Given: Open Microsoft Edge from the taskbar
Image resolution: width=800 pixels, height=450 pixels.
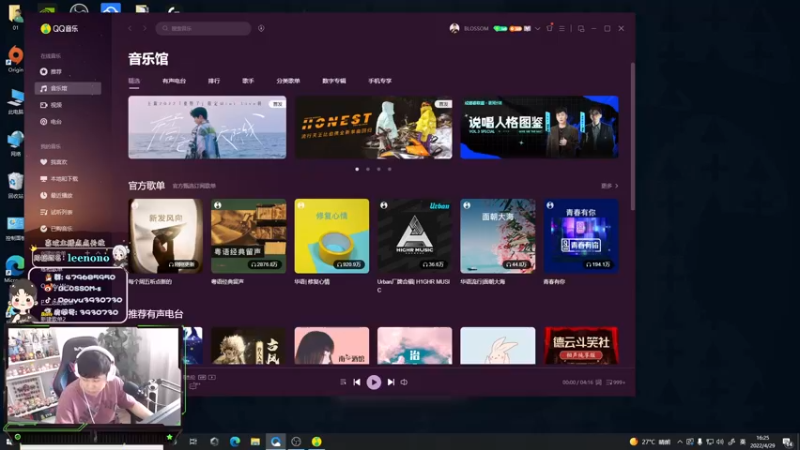Looking at the screenshot, I should (x=235, y=441).
